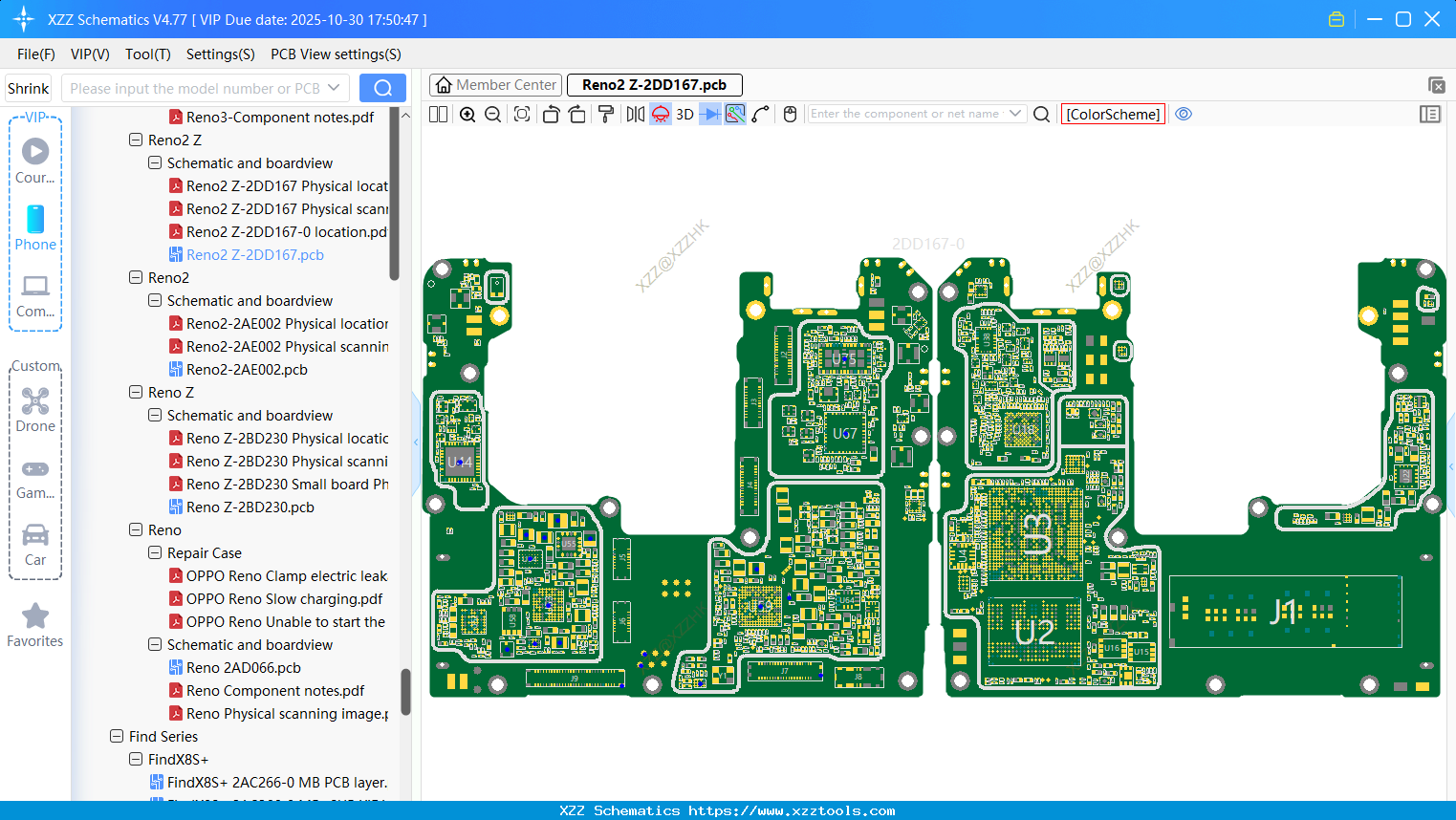Collapse the Reno Z tree node

pos(136,393)
